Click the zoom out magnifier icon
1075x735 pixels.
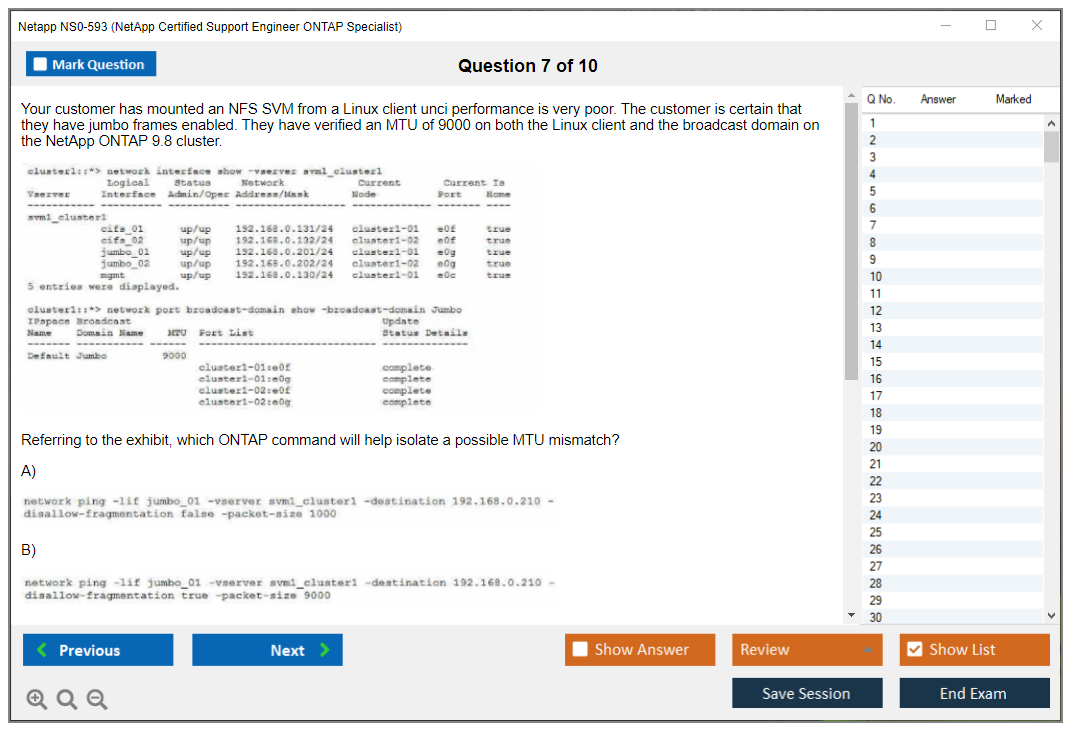(97, 700)
